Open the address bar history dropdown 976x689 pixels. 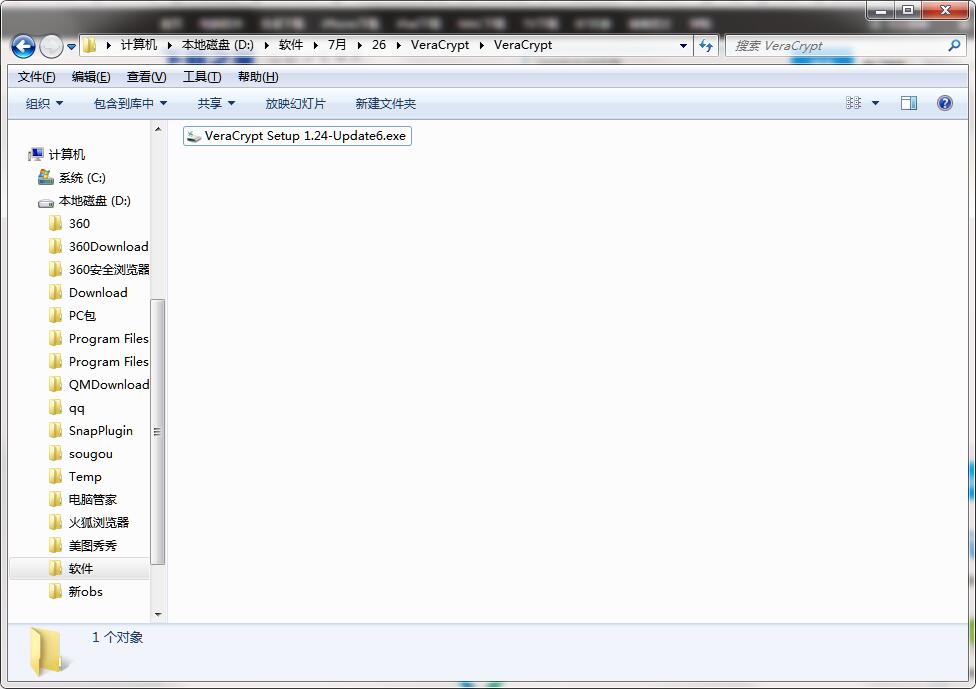683,46
